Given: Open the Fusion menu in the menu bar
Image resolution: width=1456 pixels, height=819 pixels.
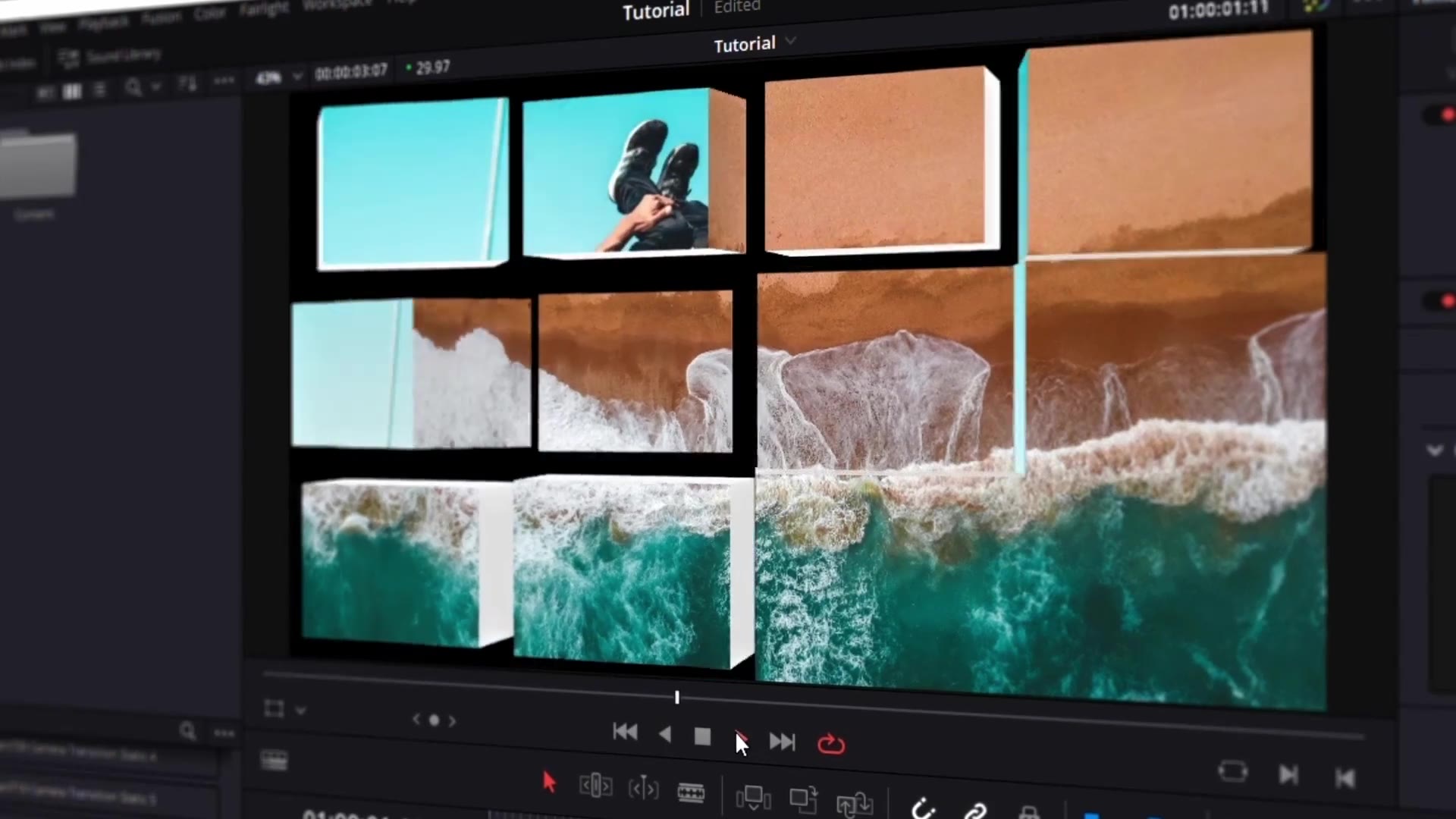Looking at the screenshot, I should (x=162, y=17).
